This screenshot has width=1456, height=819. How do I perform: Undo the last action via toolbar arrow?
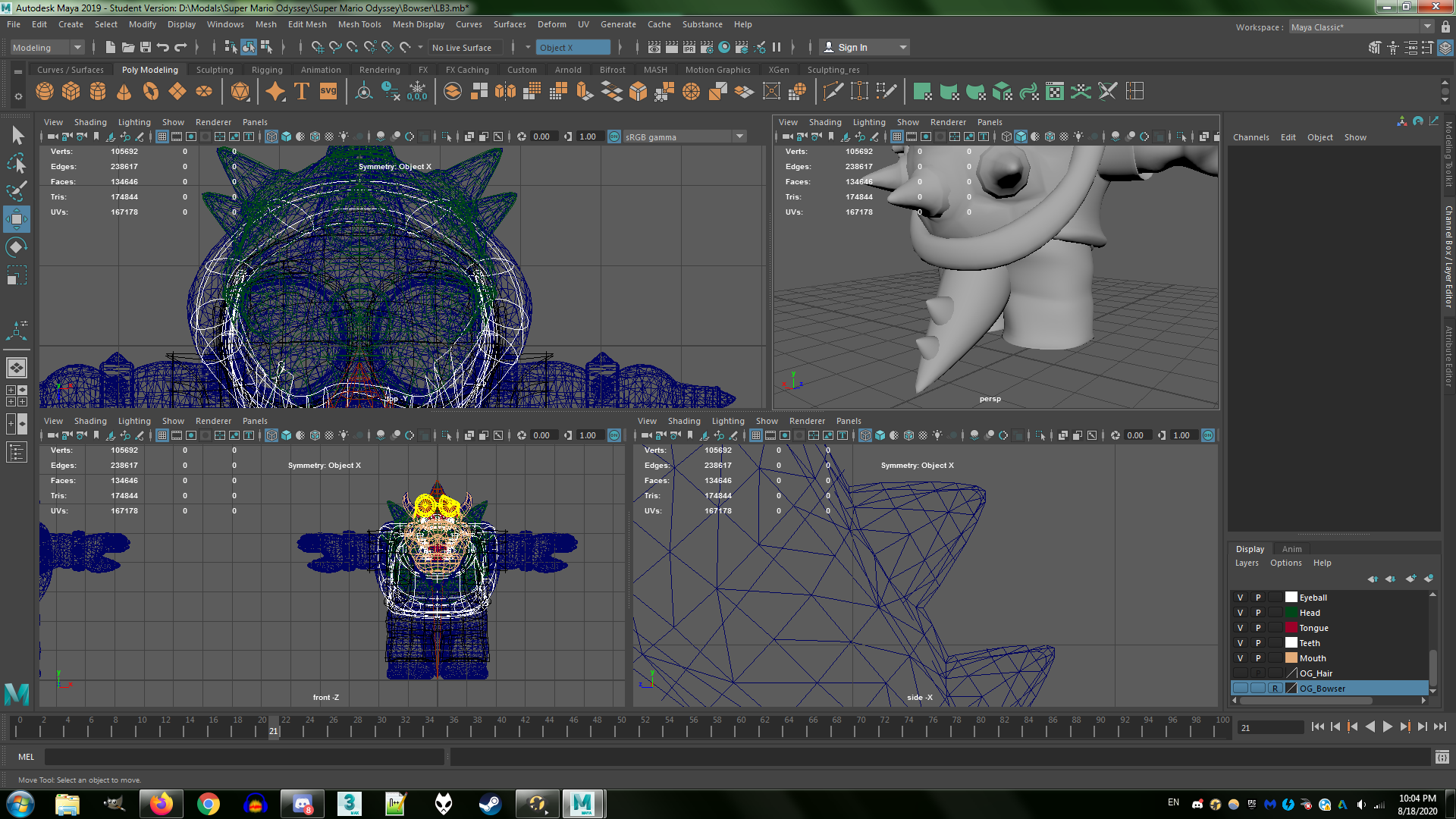click(x=163, y=47)
